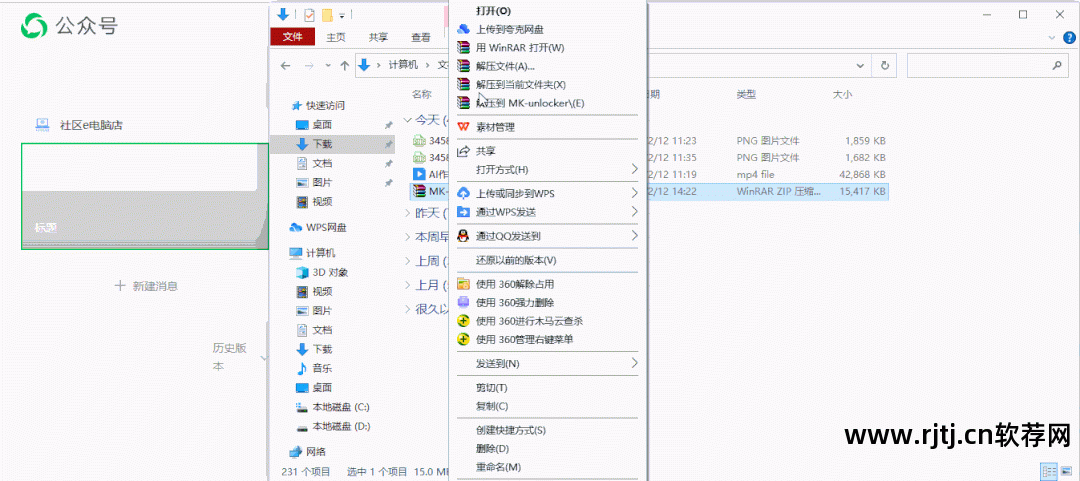Click 新建消息 in the 公众号 panel
The height and width of the screenshot is (481, 1080).
coord(146,286)
